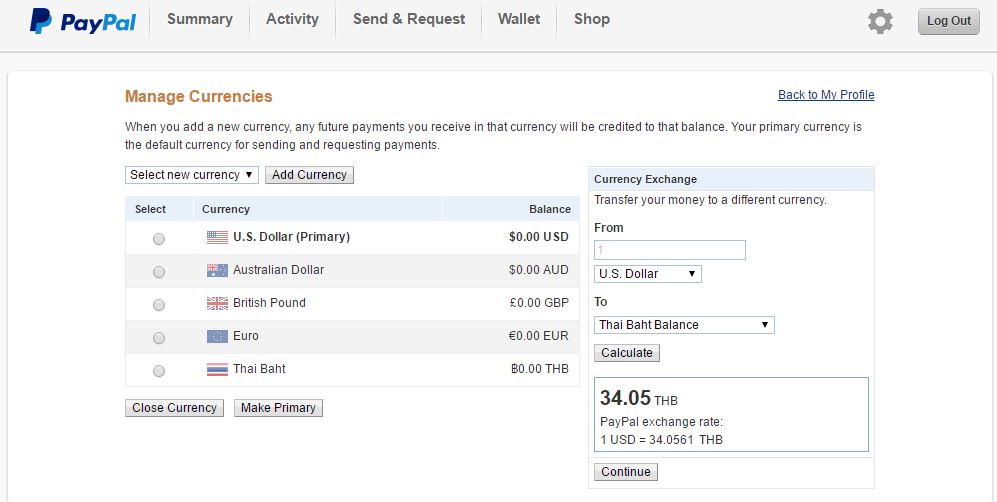Open the Thai Baht Balance dropdown
This screenshot has height=502, width=997.
point(684,325)
